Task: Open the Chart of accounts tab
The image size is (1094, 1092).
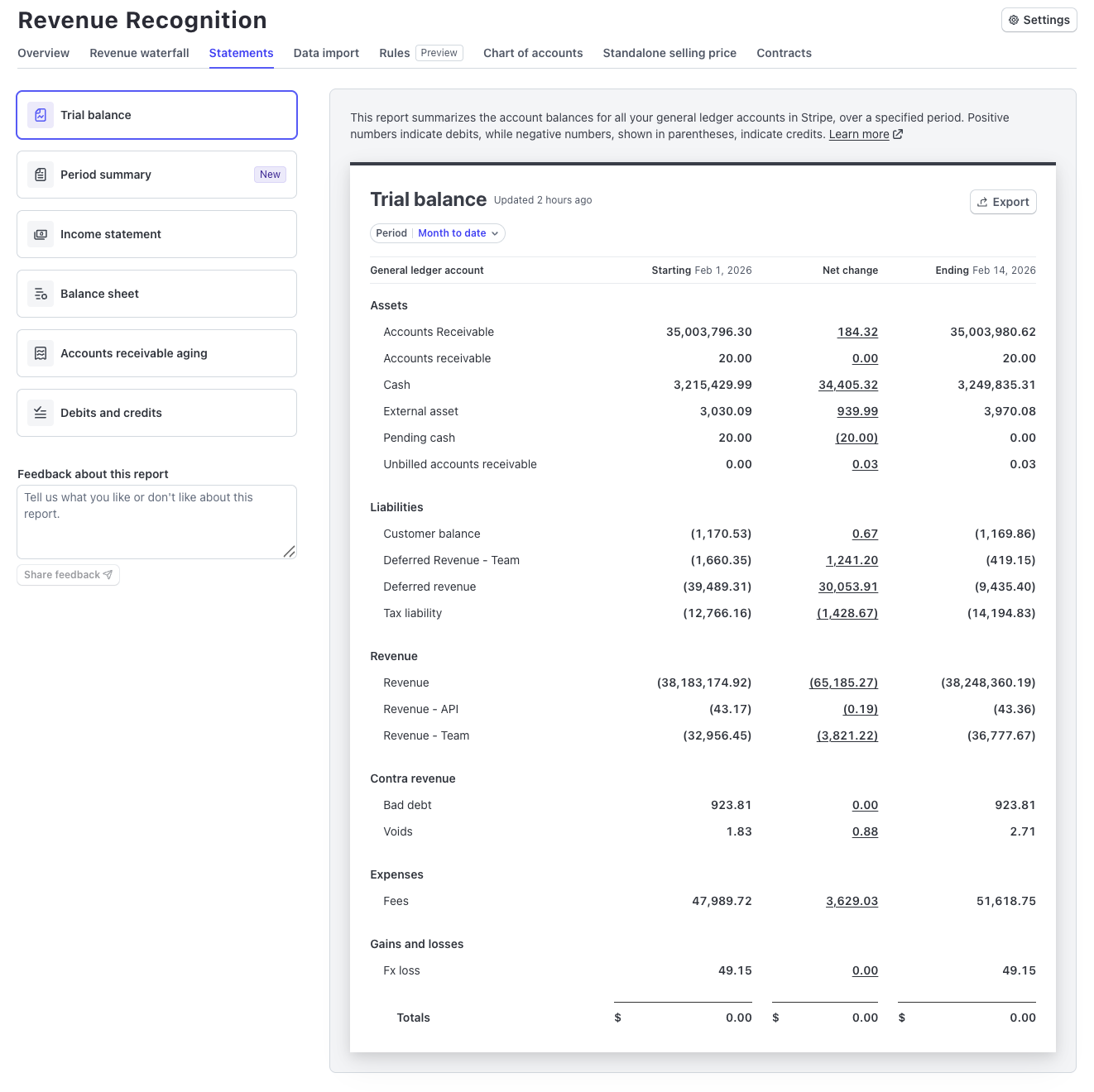Action: [x=532, y=53]
